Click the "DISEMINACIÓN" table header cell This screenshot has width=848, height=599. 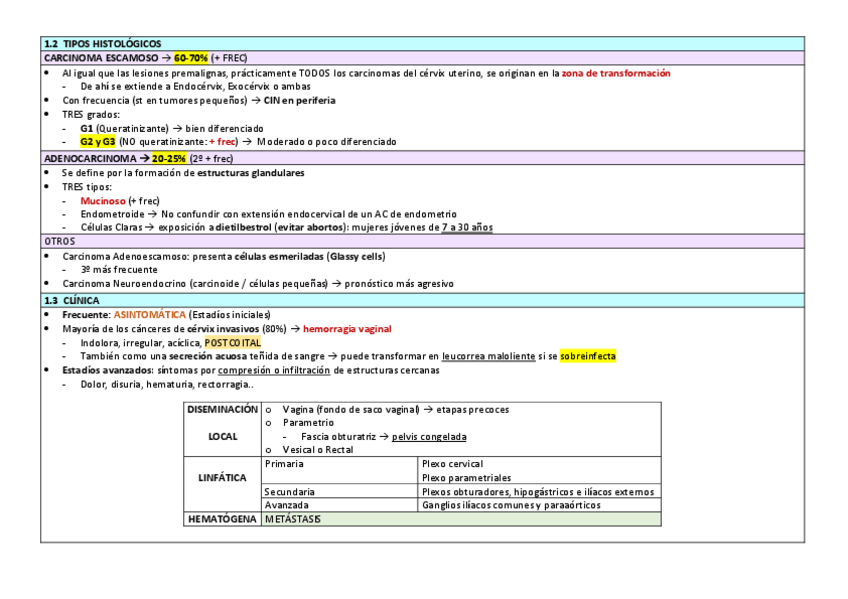(x=222, y=410)
